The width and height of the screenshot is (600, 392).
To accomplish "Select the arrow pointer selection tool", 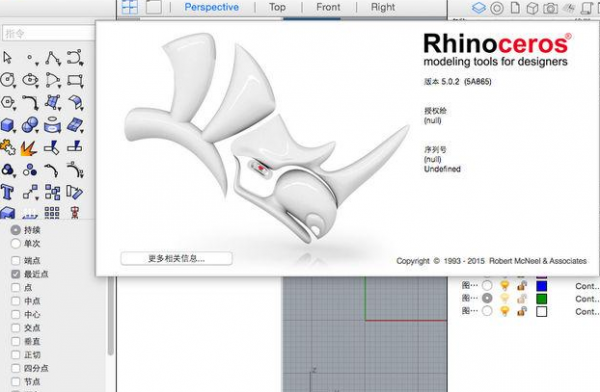I will pyautogui.click(x=8, y=58).
